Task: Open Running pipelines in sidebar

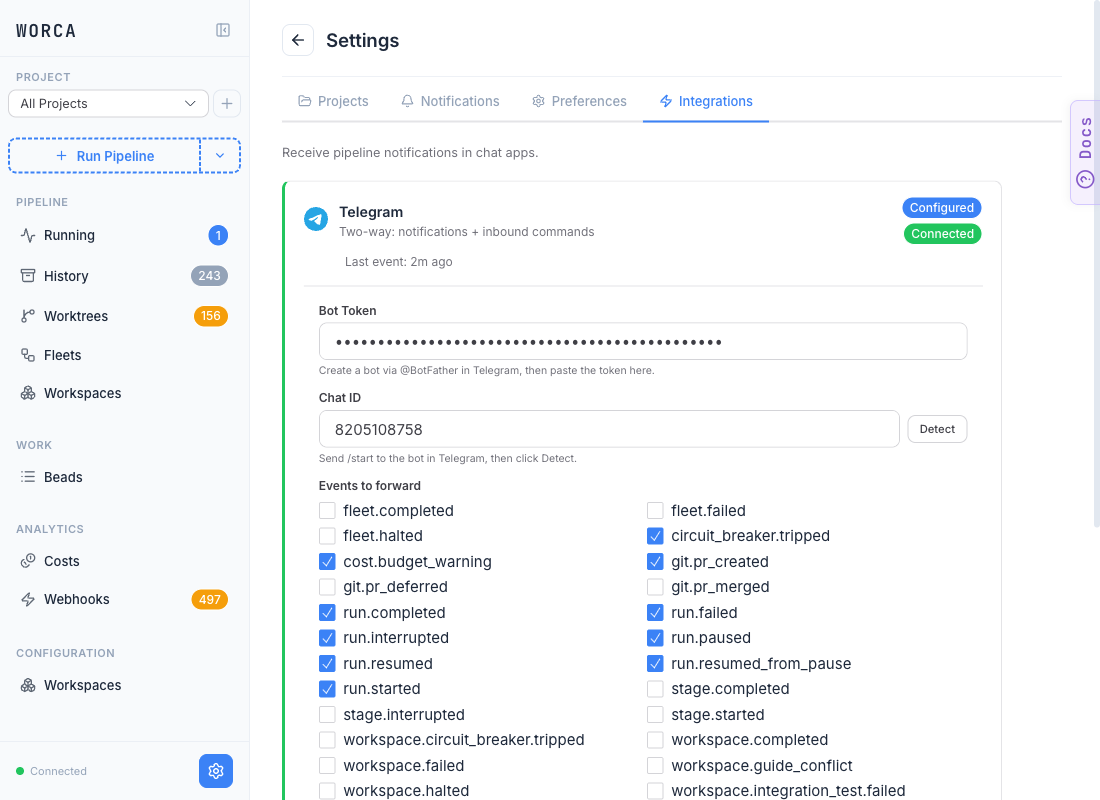Action: click(x=124, y=235)
